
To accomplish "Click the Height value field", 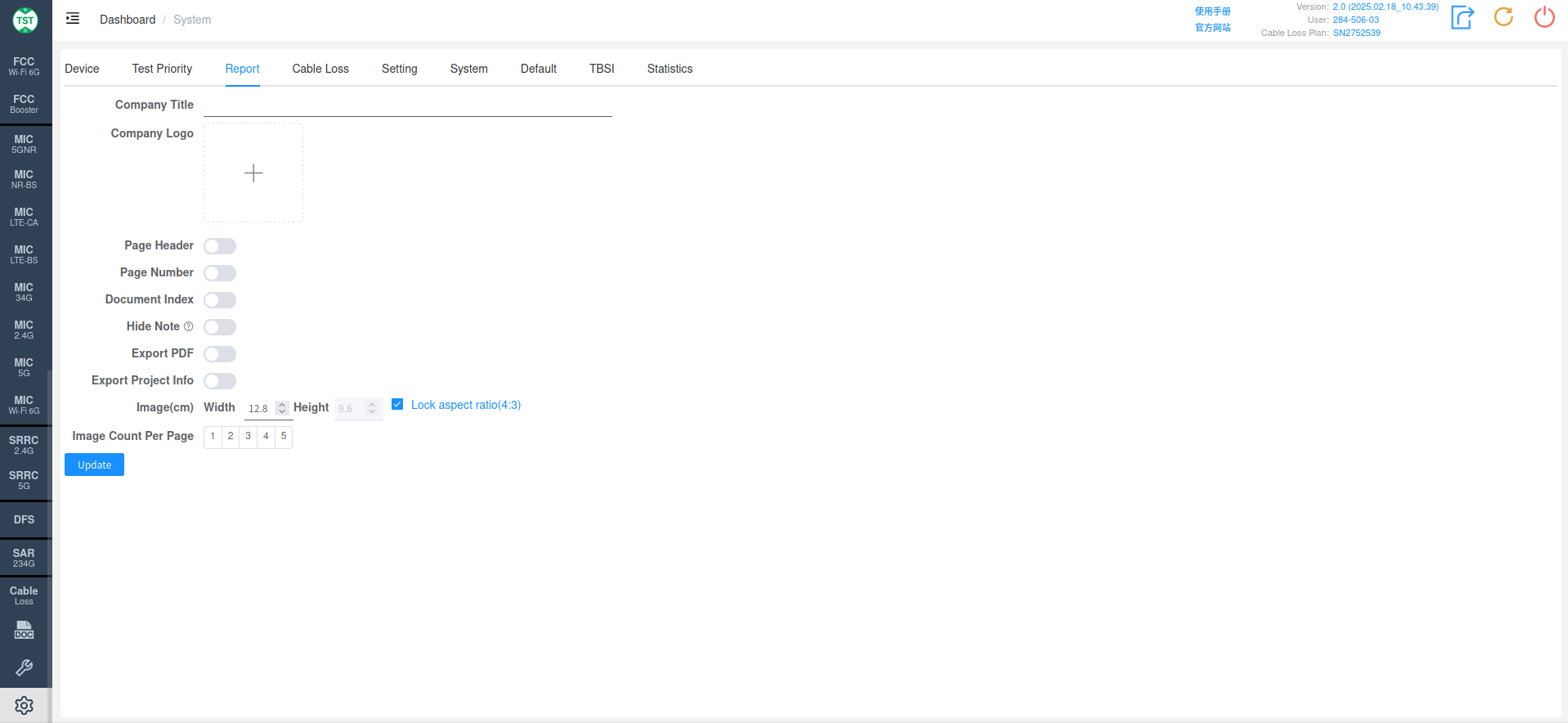I will point(349,408).
